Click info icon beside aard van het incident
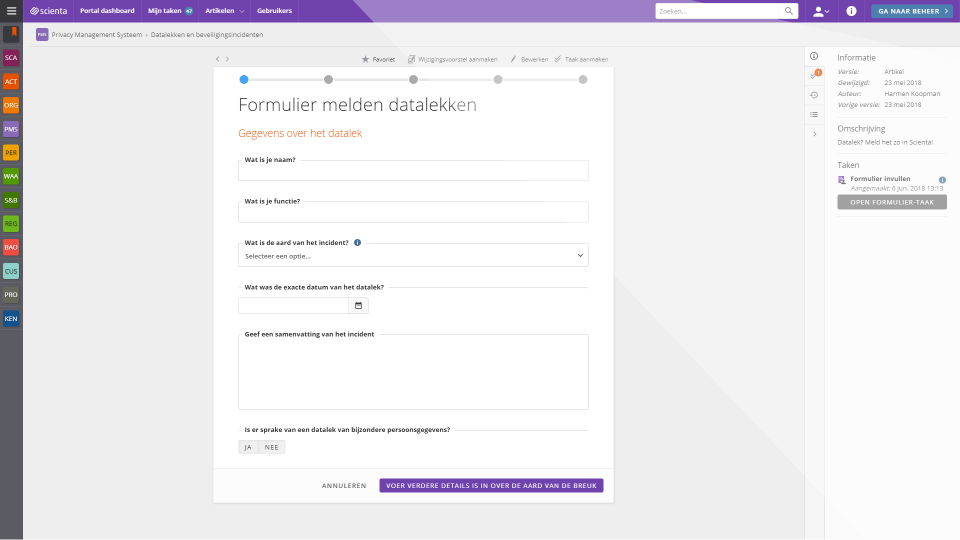960x540 pixels. [358, 242]
